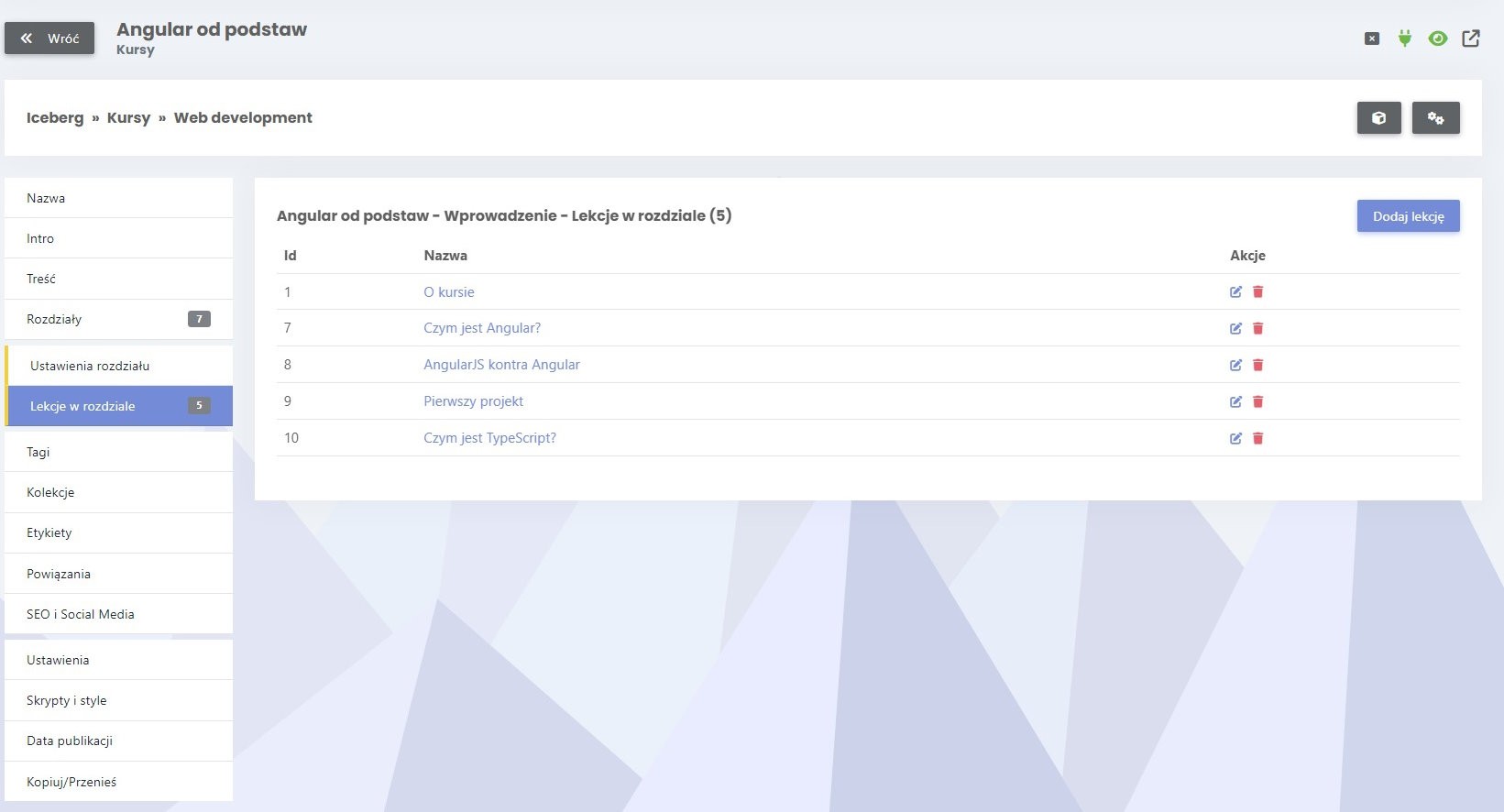Select Lekcje w rozdziale sidebar item

[x=120, y=406]
